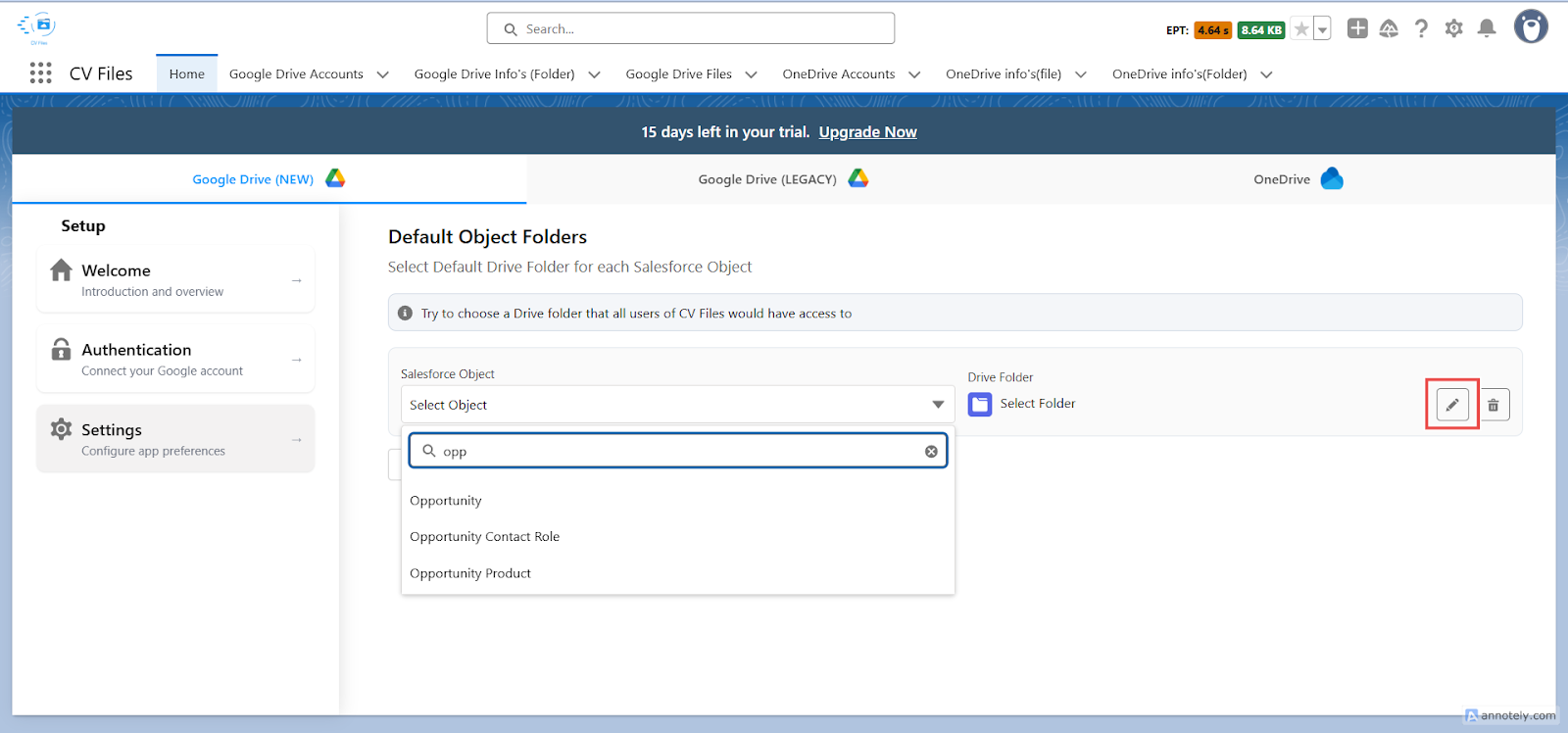Open the Authentication setup step
The height and width of the screenshot is (733, 1568).
175,359
